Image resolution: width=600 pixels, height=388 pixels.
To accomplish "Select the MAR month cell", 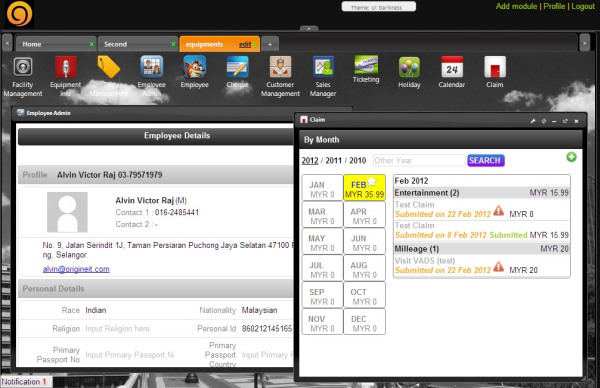I will click(x=322, y=217).
